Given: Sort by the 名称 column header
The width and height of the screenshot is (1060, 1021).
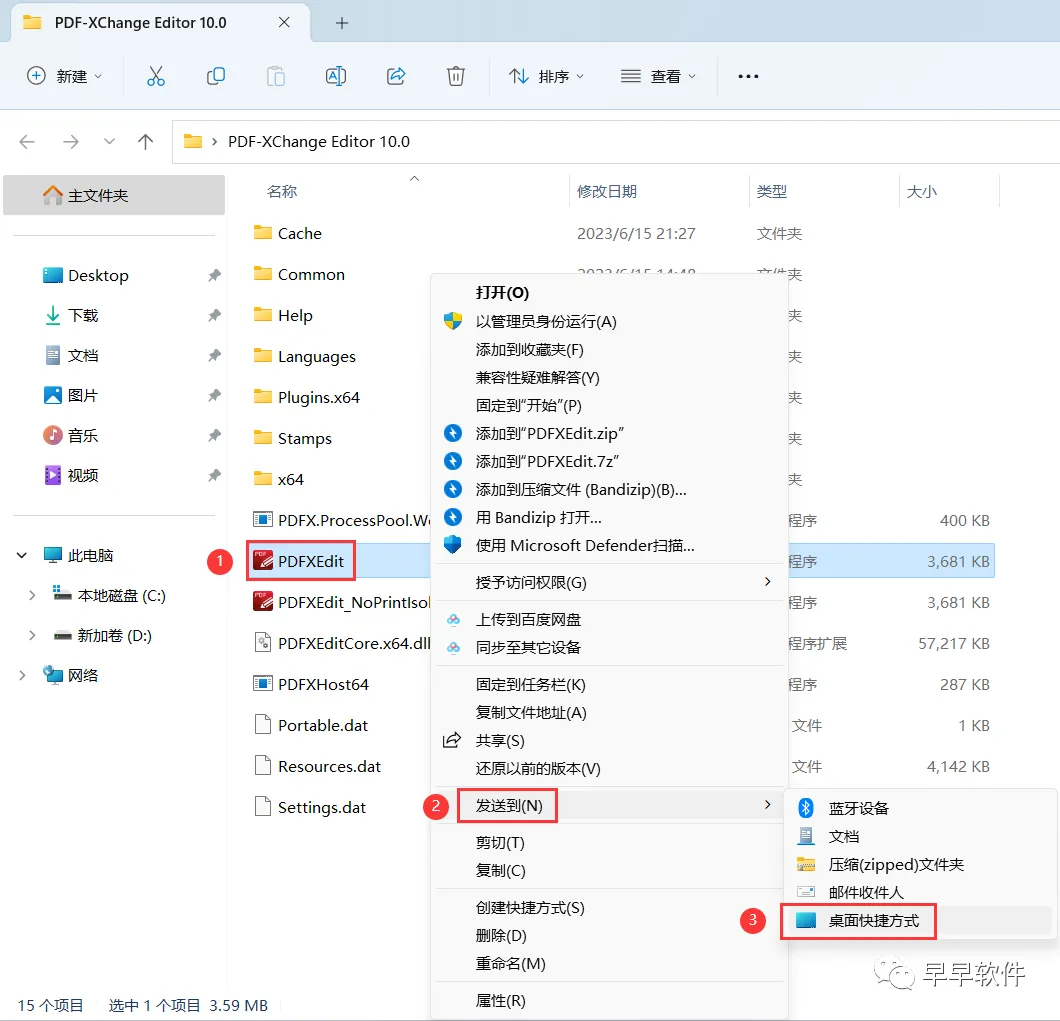Looking at the screenshot, I should tap(282, 191).
